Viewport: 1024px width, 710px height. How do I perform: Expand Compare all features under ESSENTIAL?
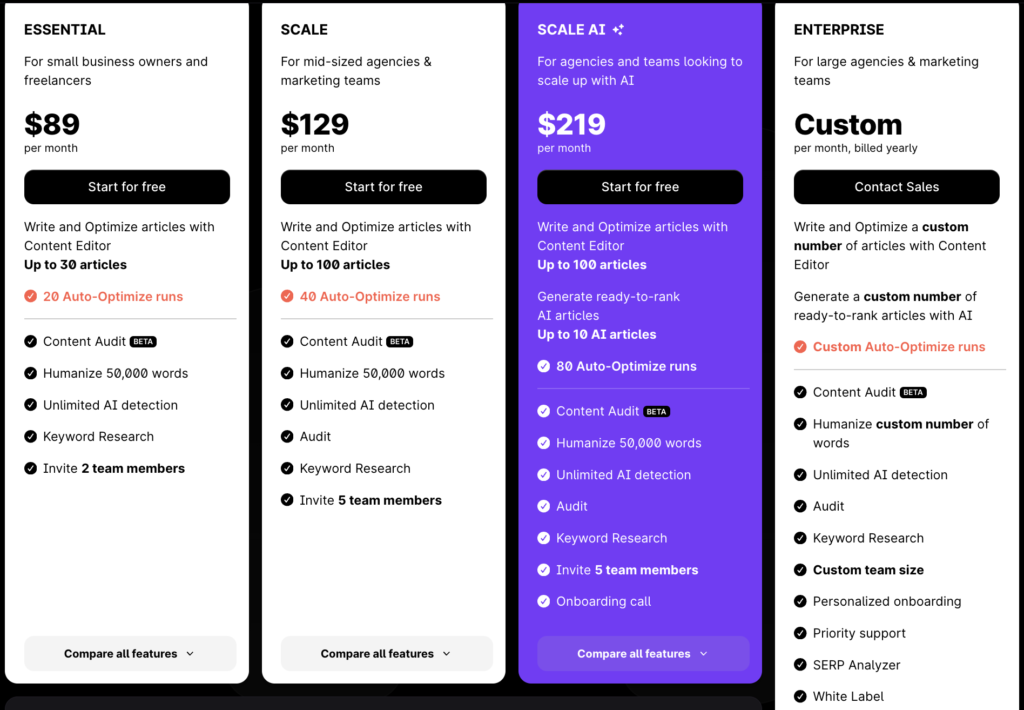click(129, 654)
